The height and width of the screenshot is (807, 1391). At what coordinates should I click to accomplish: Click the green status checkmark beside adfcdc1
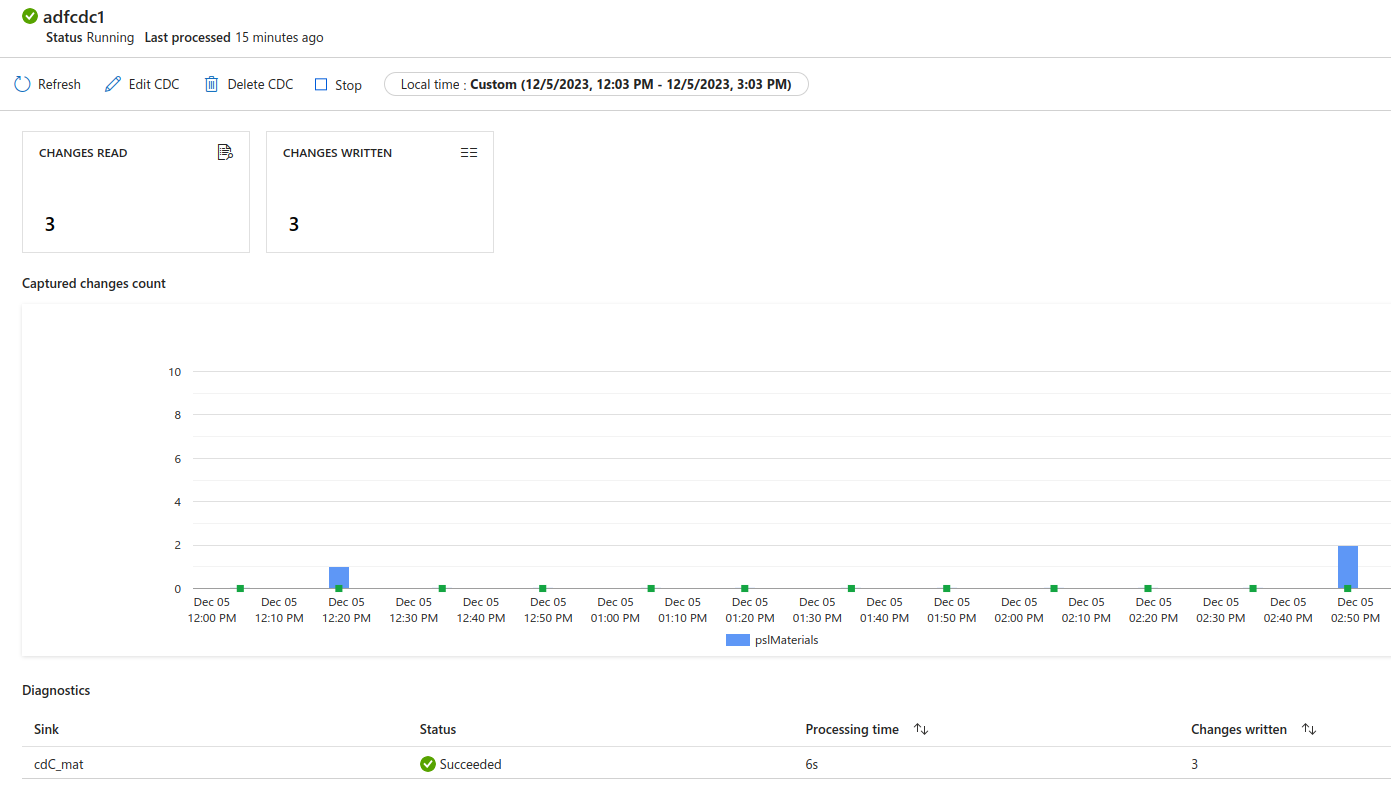click(30, 16)
